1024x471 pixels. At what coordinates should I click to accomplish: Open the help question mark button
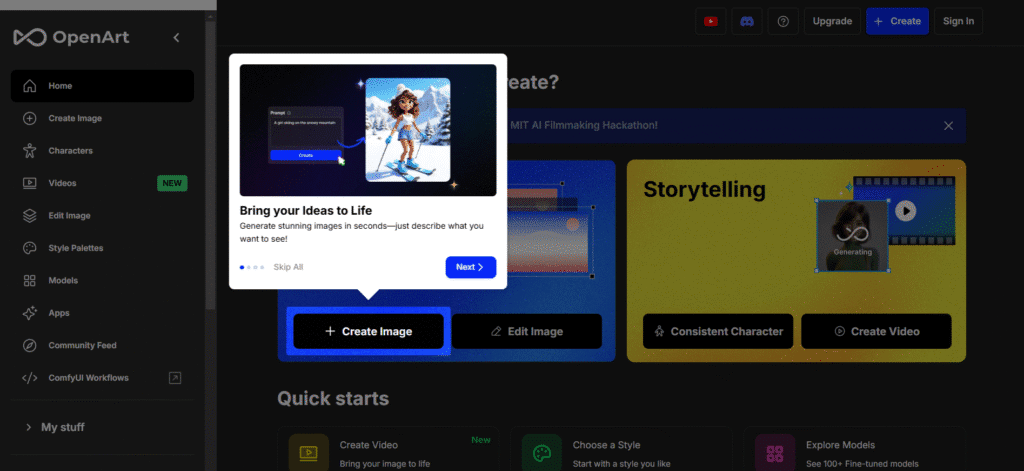783,21
